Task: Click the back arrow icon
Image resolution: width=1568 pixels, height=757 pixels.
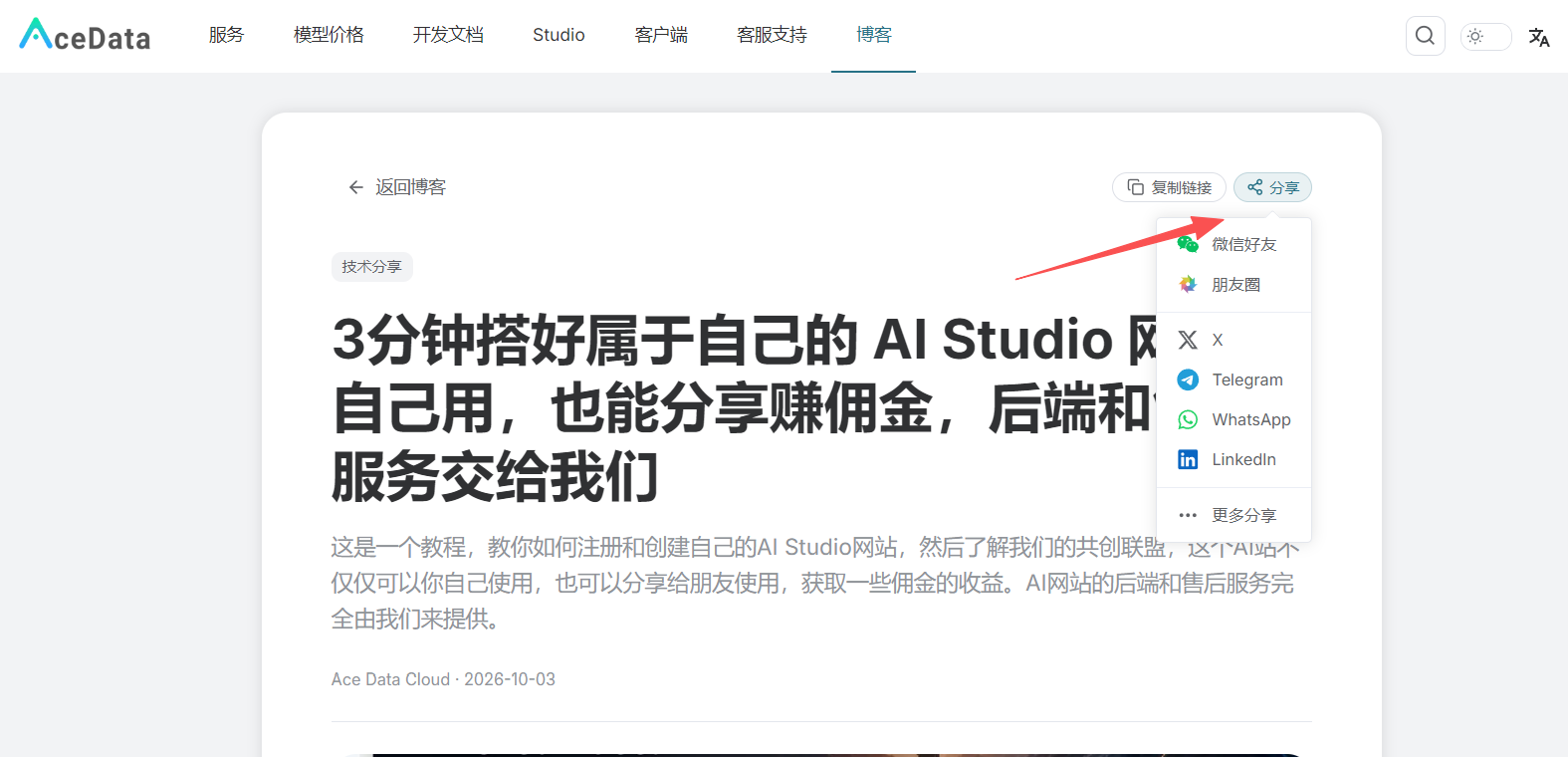Action: pyautogui.click(x=355, y=187)
